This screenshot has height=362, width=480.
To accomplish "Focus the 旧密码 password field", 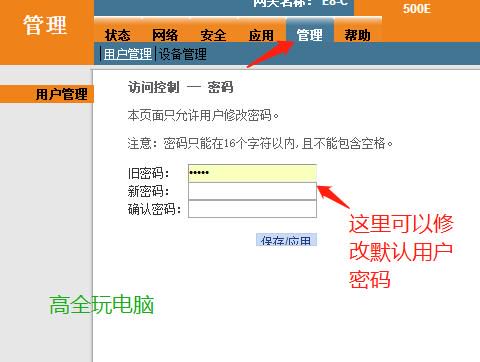I will [252, 173].
